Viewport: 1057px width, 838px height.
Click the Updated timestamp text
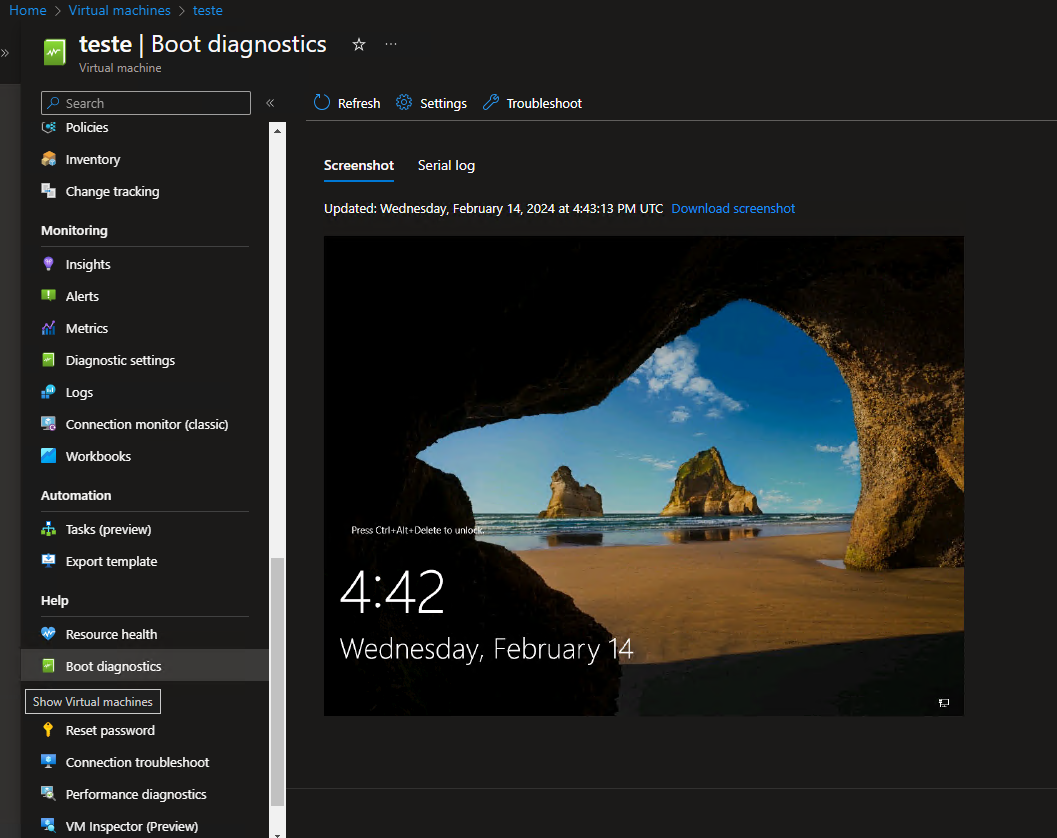click(x=493, y=208)
